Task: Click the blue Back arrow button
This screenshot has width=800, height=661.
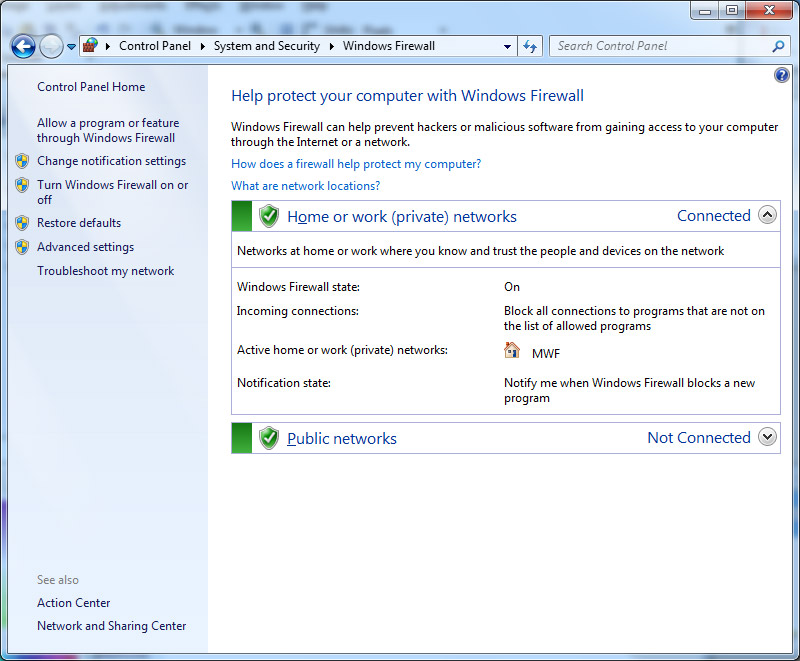Action: (x=23, y=46)
